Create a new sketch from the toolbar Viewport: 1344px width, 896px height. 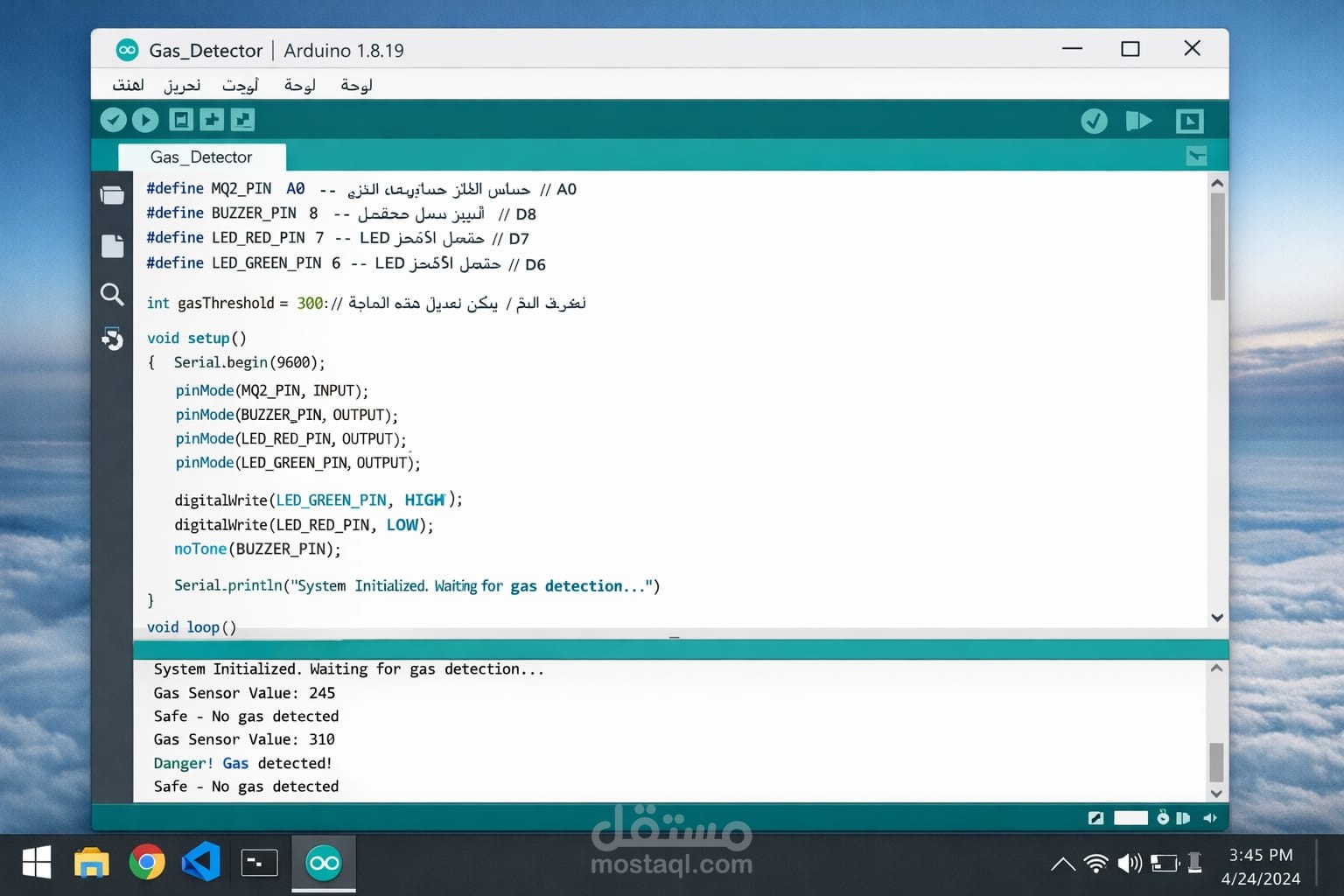181,120
